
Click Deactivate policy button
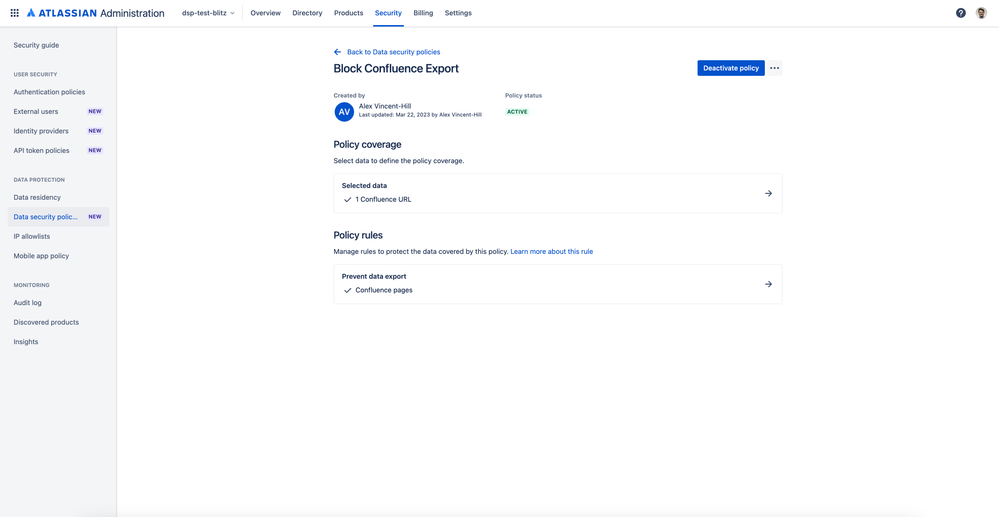click(731, 68)
